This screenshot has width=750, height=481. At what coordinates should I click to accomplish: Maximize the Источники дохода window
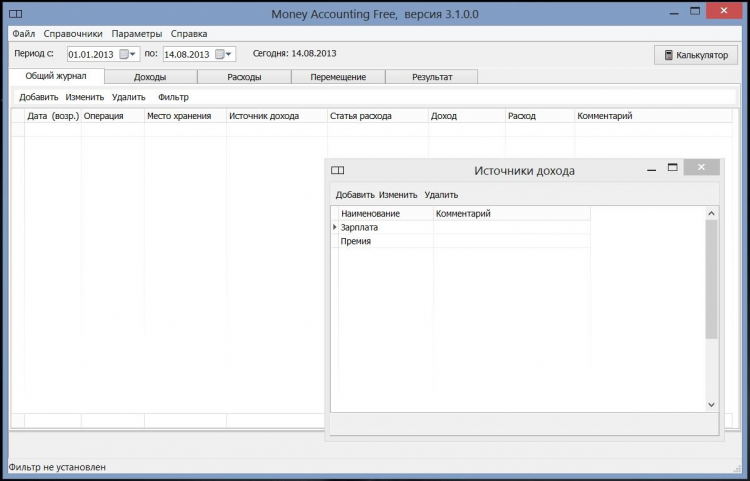(673, 167)
